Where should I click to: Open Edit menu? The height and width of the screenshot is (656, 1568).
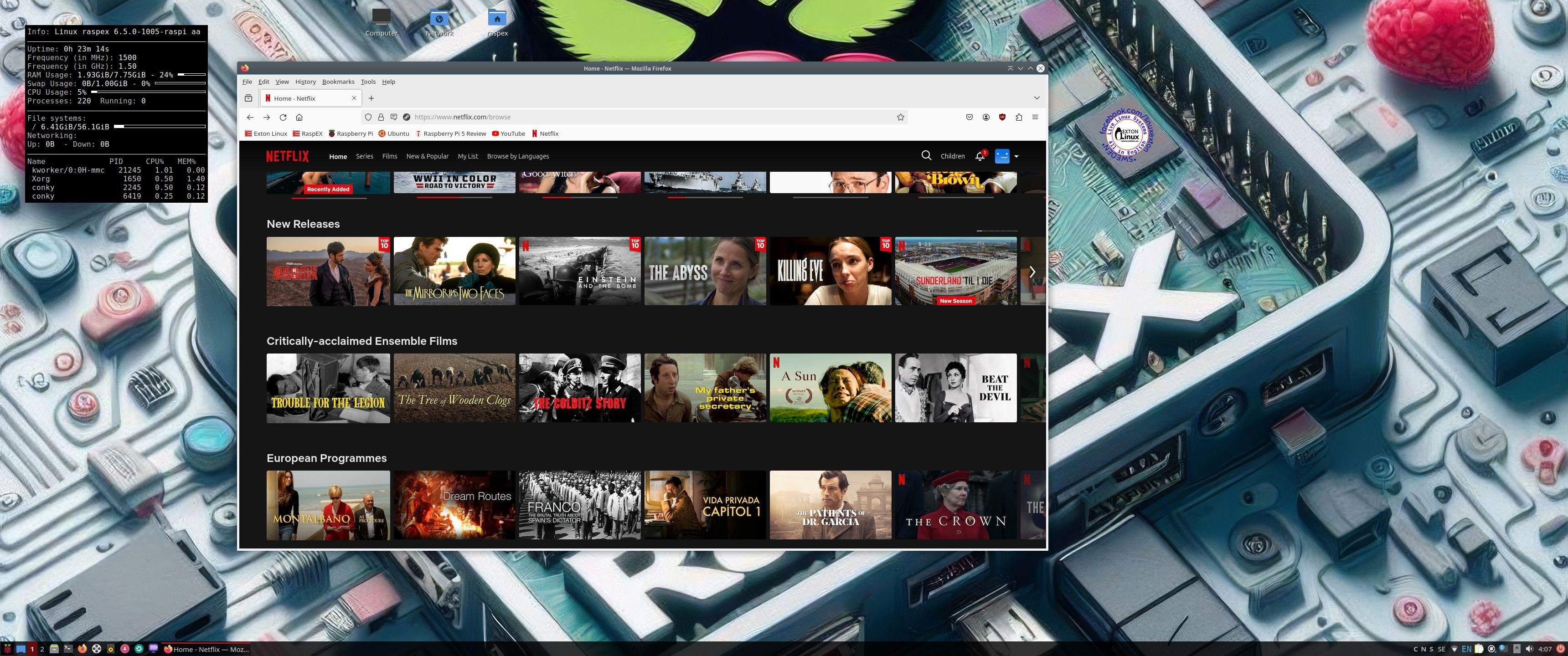[263, 82]
